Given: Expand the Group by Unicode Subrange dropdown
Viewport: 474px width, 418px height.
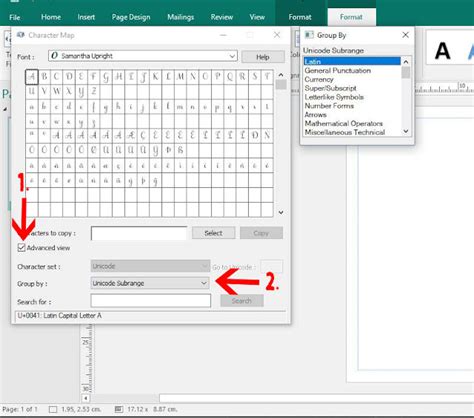Looking at the screenshot, I should tap(150, 283).
